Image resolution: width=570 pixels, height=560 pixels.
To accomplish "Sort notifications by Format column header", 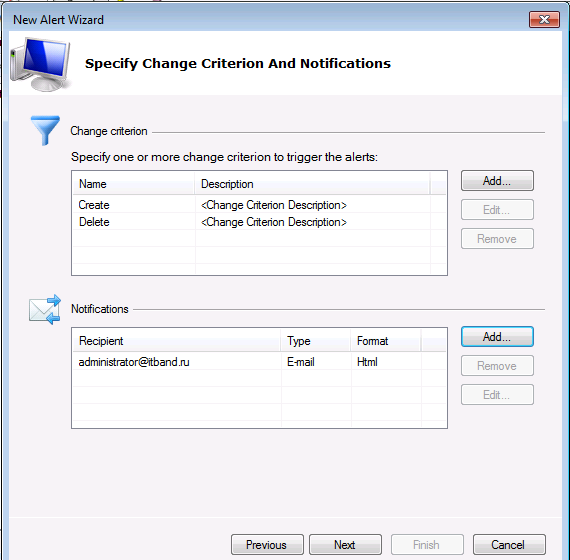I will pos(386,341).
